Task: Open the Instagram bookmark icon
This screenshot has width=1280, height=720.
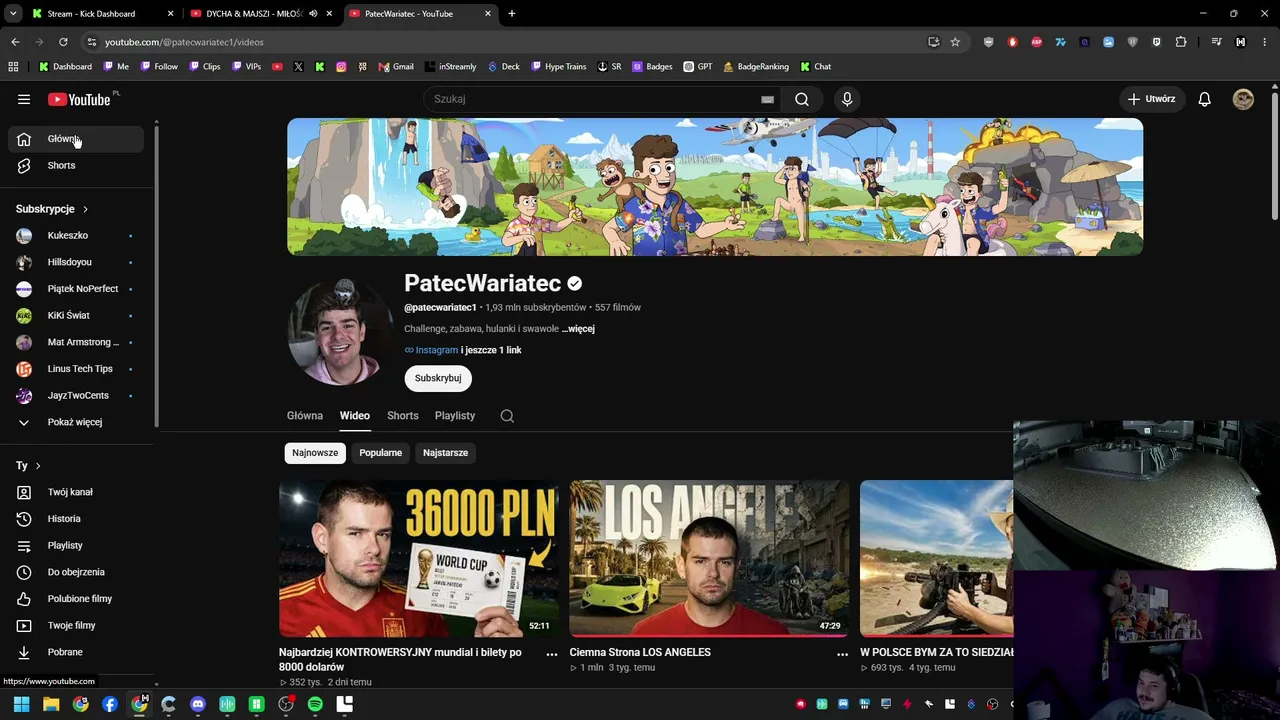Action: tap(341, 67)
